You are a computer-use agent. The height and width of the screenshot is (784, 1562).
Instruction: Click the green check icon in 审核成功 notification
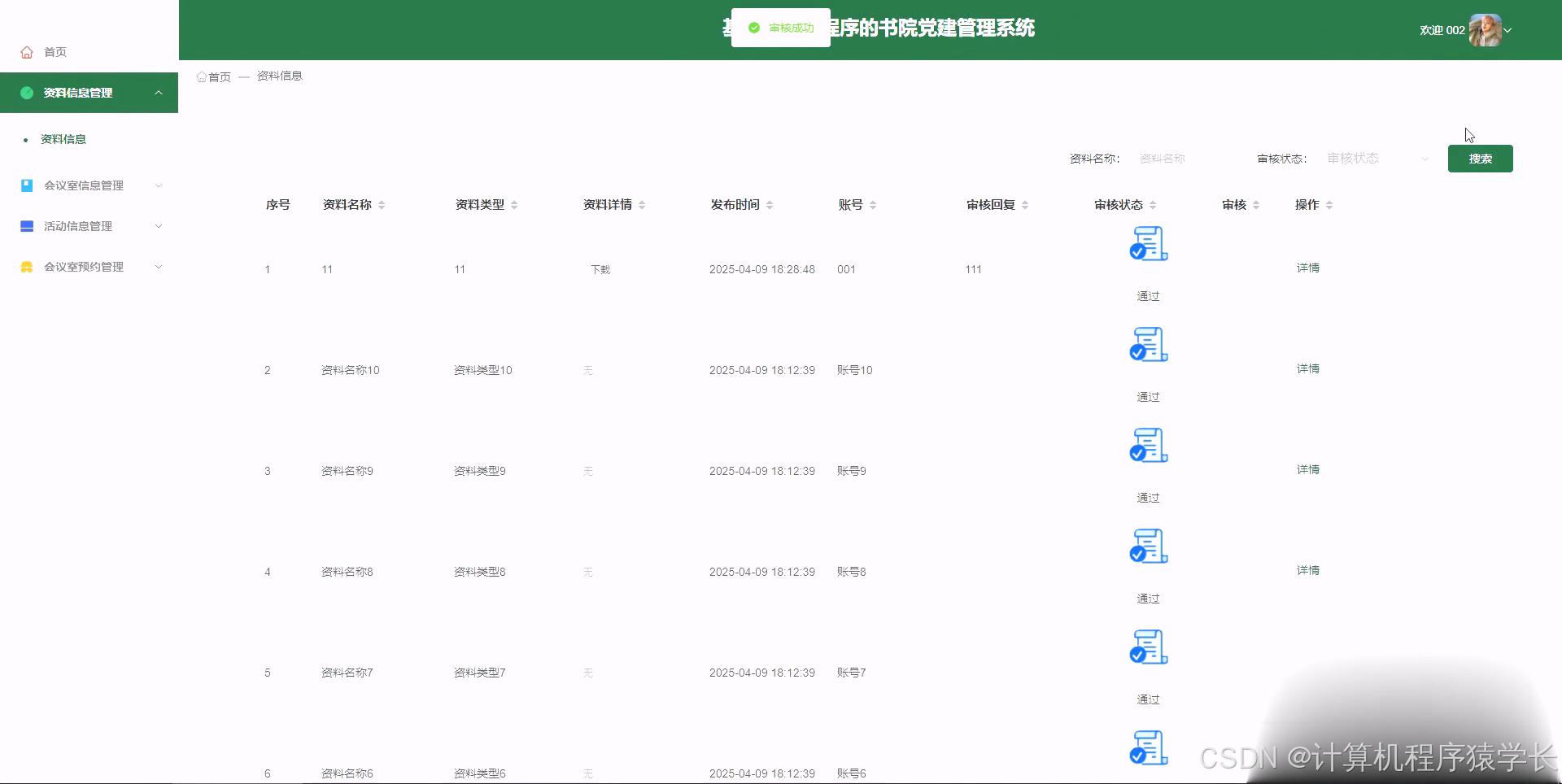point(755,27)
